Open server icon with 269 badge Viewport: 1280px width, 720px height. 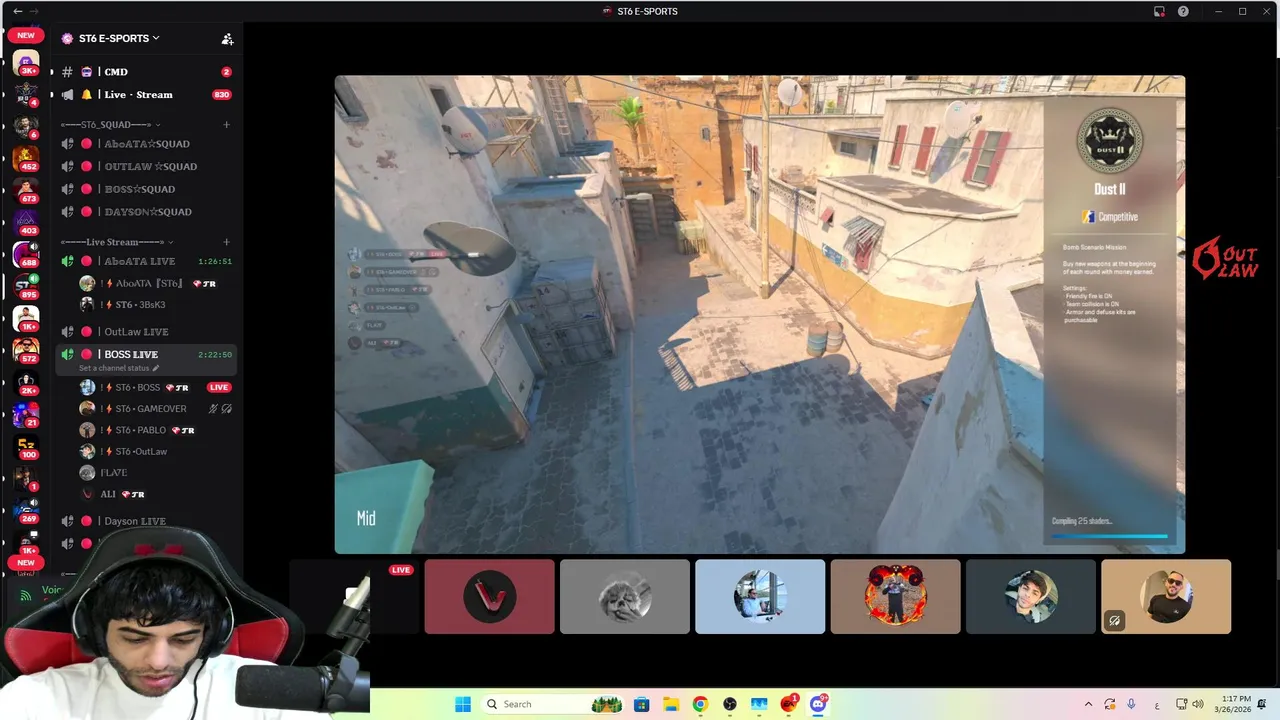(x=26, y=510)
